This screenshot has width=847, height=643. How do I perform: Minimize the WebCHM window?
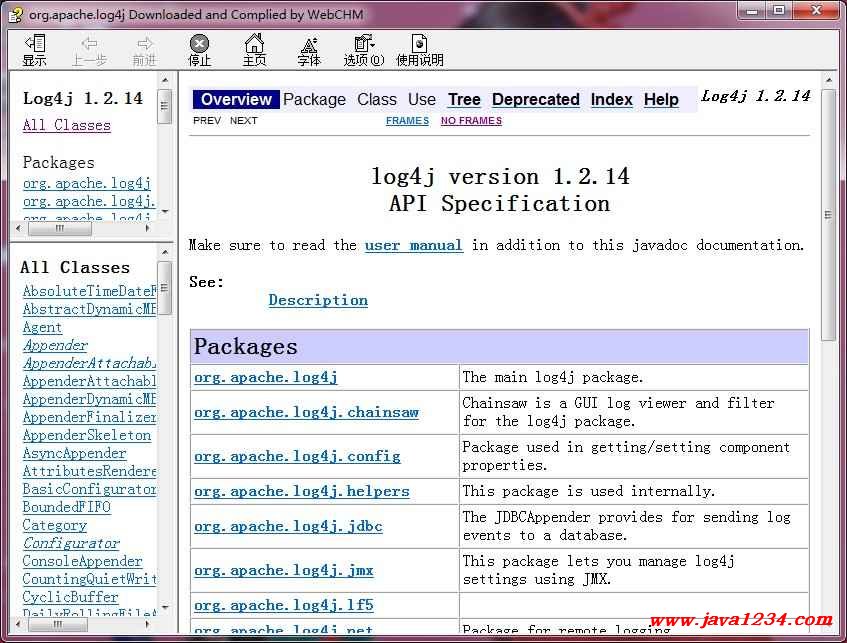752,10
